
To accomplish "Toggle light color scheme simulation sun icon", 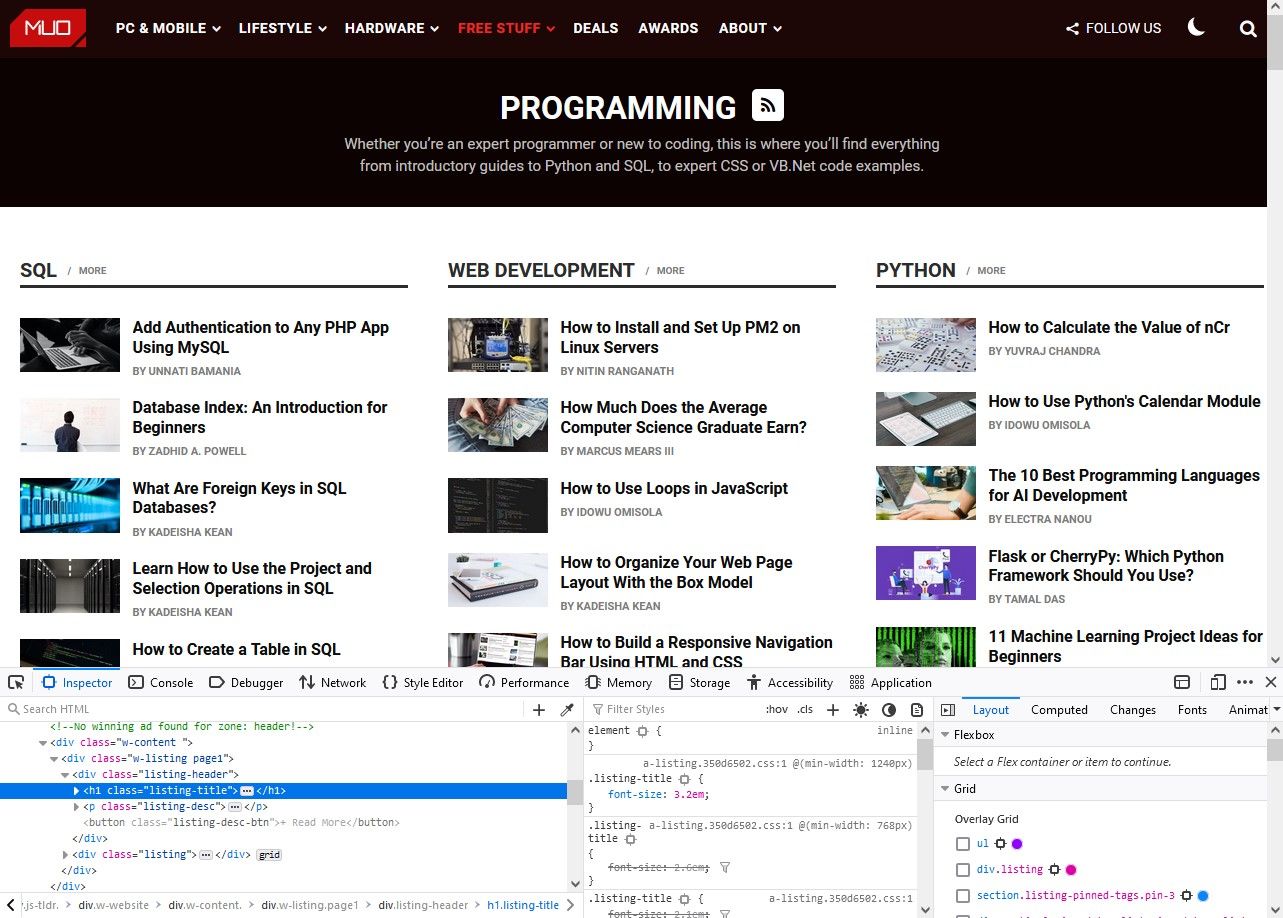I will [861, 710].
